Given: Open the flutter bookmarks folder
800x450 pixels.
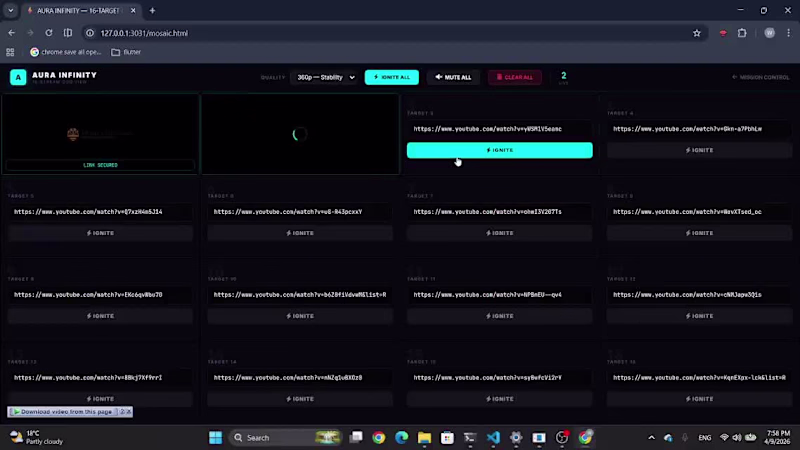Looking at the screenshot, I should 126,52.
